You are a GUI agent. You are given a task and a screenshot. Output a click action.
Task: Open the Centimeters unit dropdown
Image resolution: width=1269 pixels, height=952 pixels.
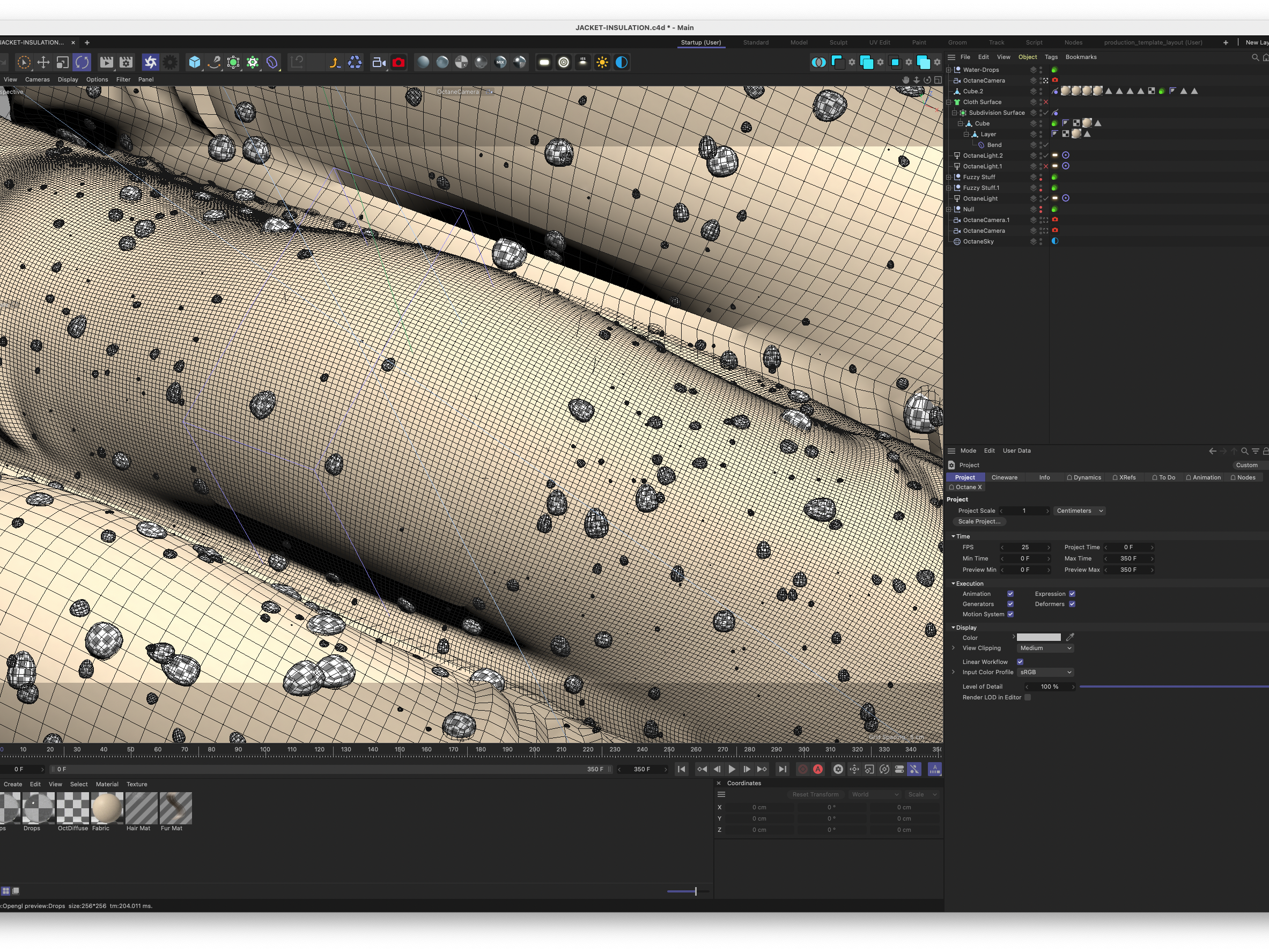pyautogui.click(x=1079, y=511)
